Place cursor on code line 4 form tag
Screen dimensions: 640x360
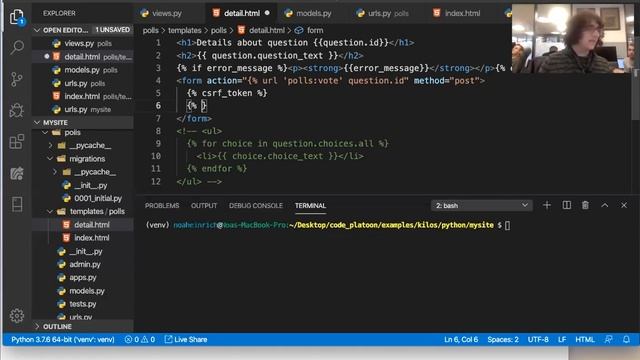point(331,81)
